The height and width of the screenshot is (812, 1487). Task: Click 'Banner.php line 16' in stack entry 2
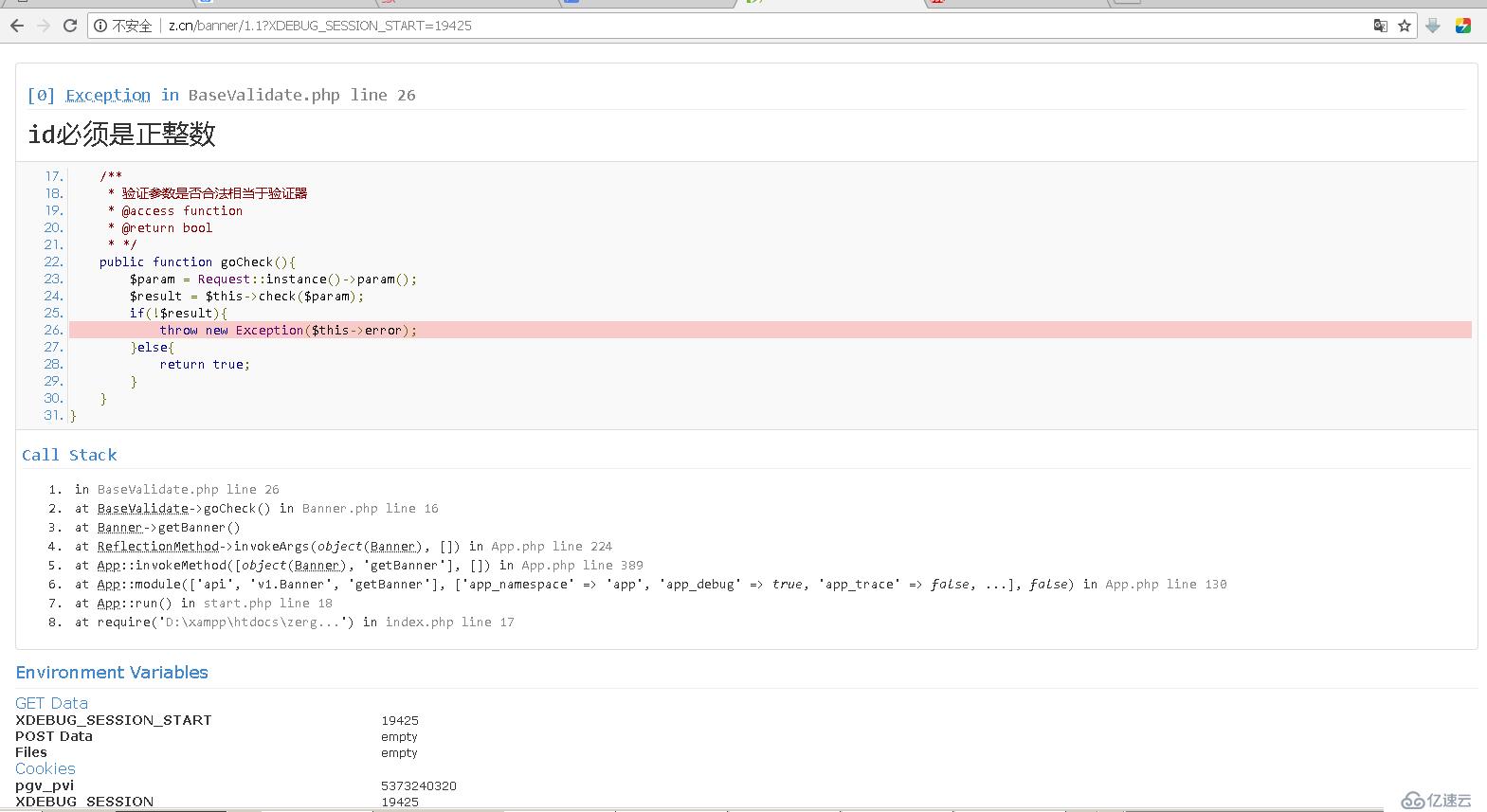371,509
